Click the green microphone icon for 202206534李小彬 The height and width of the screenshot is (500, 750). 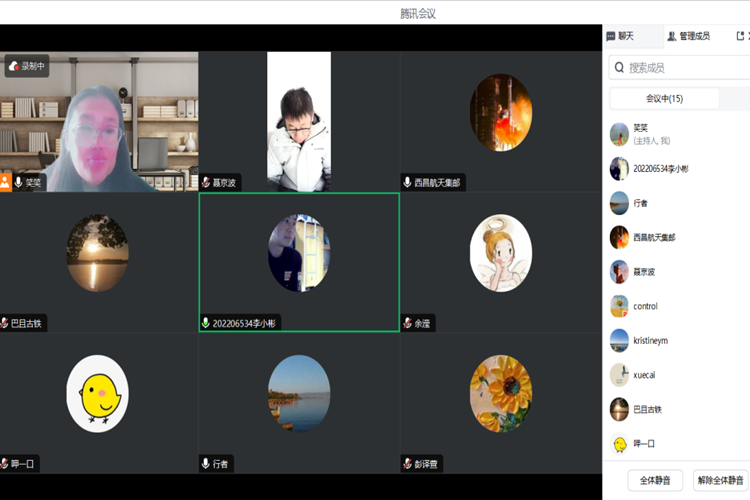tap(206, 323)
